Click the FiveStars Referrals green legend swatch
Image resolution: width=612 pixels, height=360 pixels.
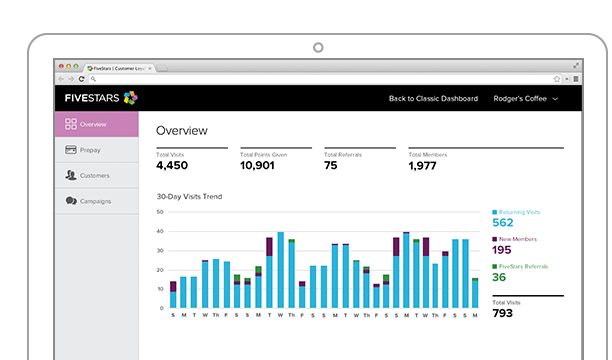click(495, 266)
